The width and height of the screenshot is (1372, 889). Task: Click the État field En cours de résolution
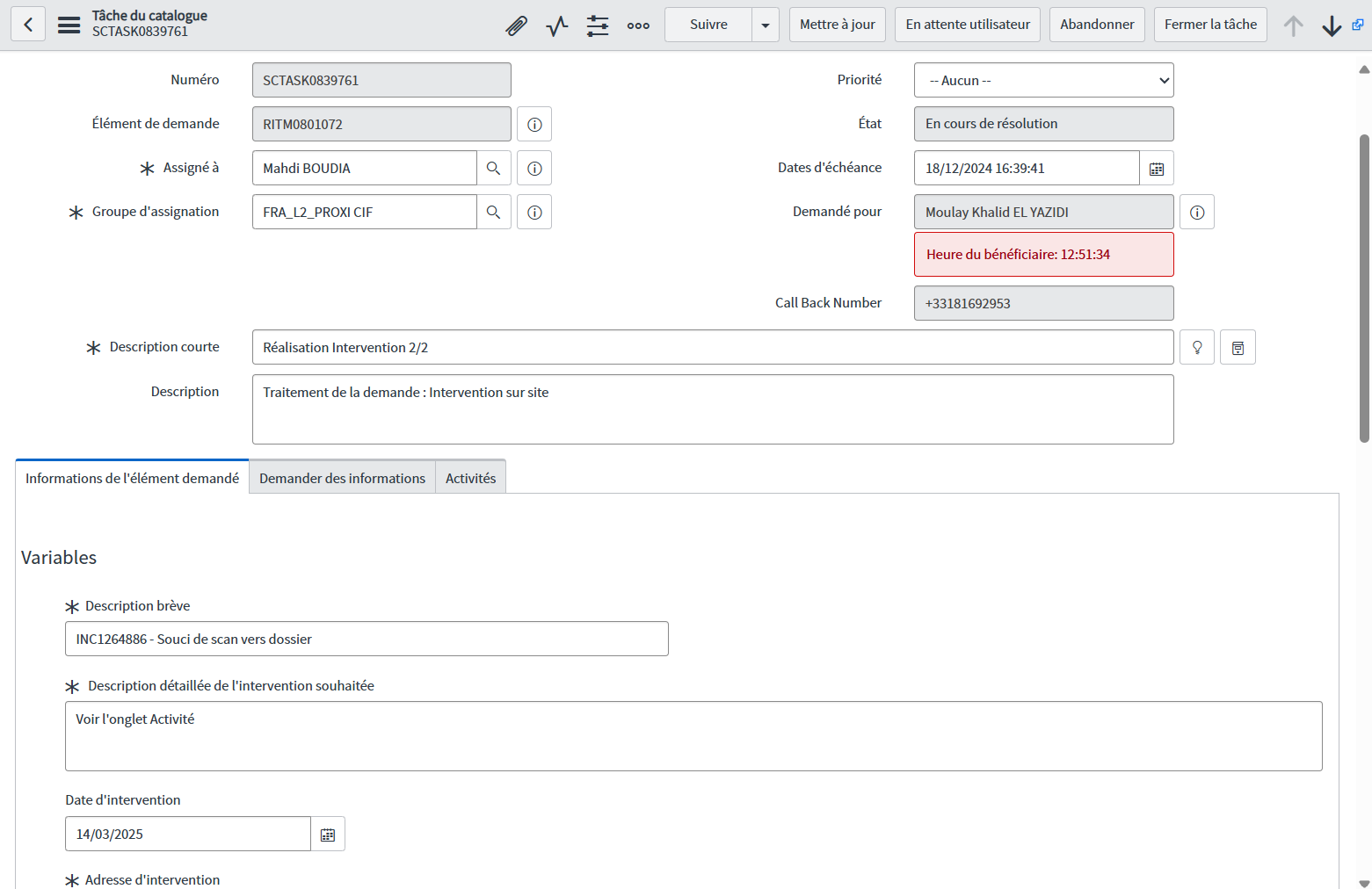(1044, 124)
